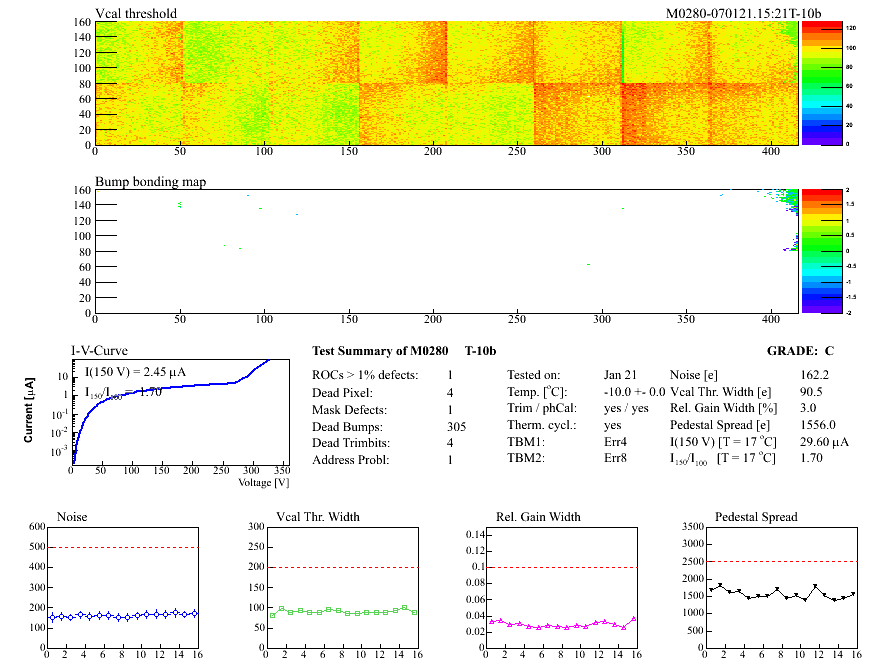Click the Dead Bumps value 305

coord(457,427)
